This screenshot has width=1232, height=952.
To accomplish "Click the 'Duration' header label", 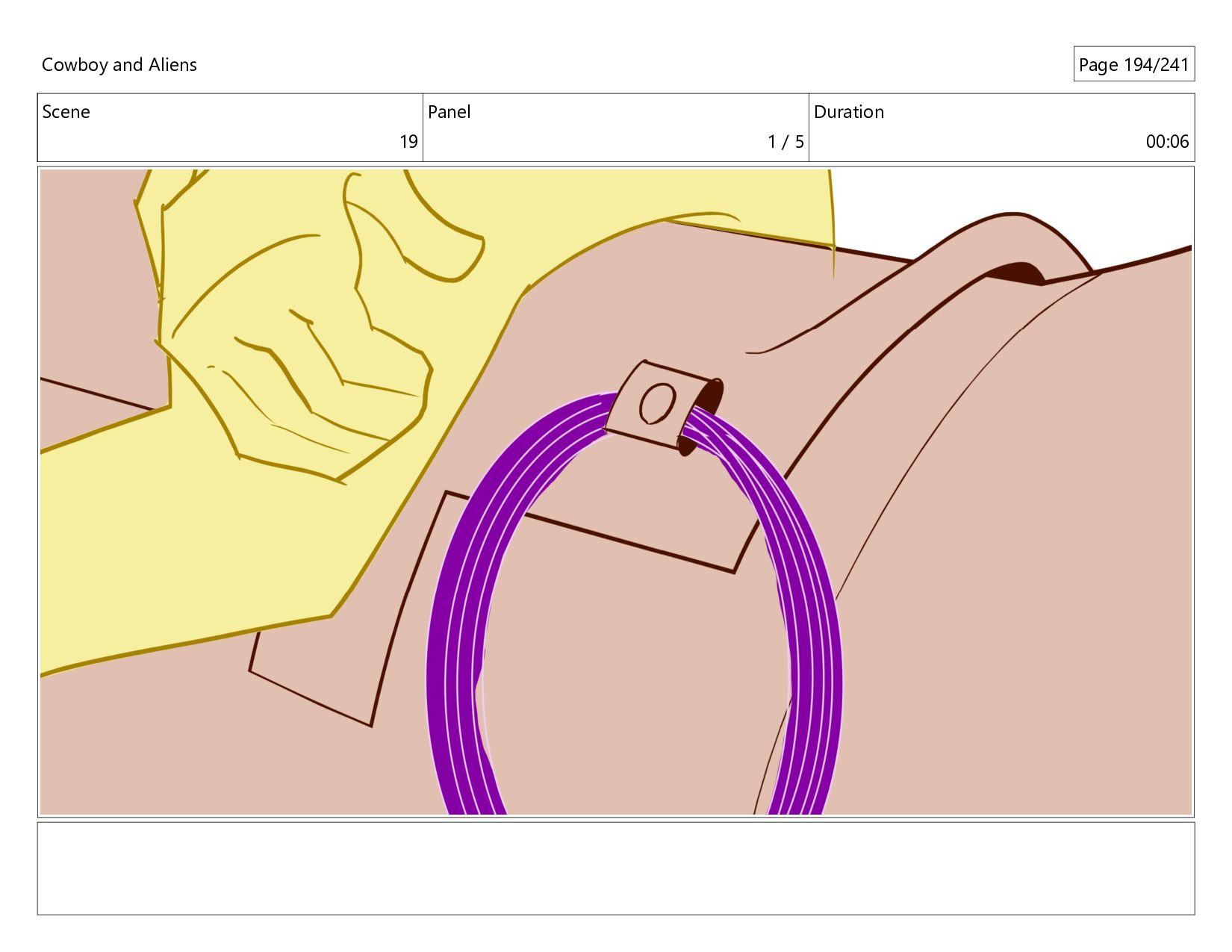I will click(x=848, y=112).
